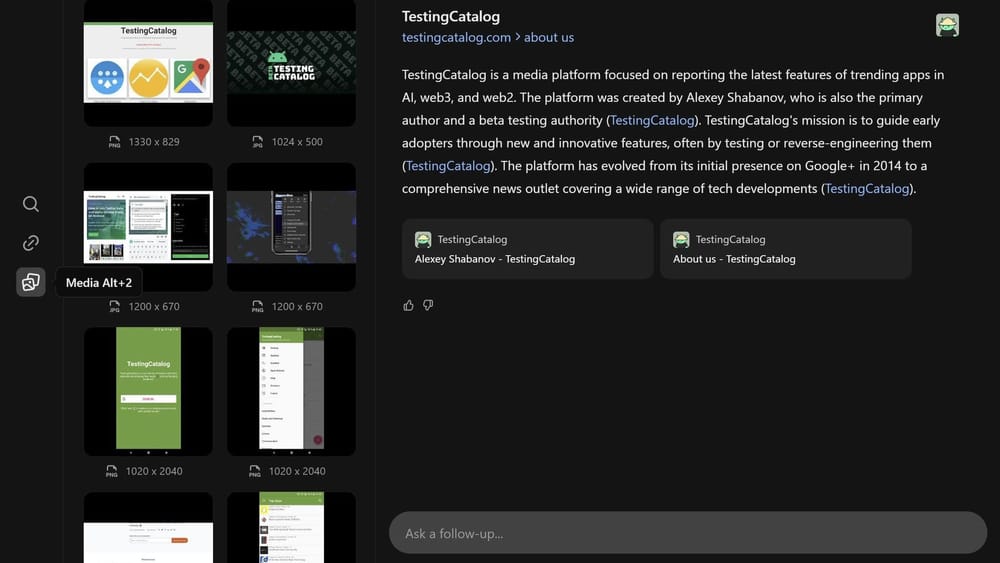Open the Alexey Shabanov - TestingCatalog source card
Viewport: 1000px width, 563px height.
pyautogui.click(x=527, y=249)
